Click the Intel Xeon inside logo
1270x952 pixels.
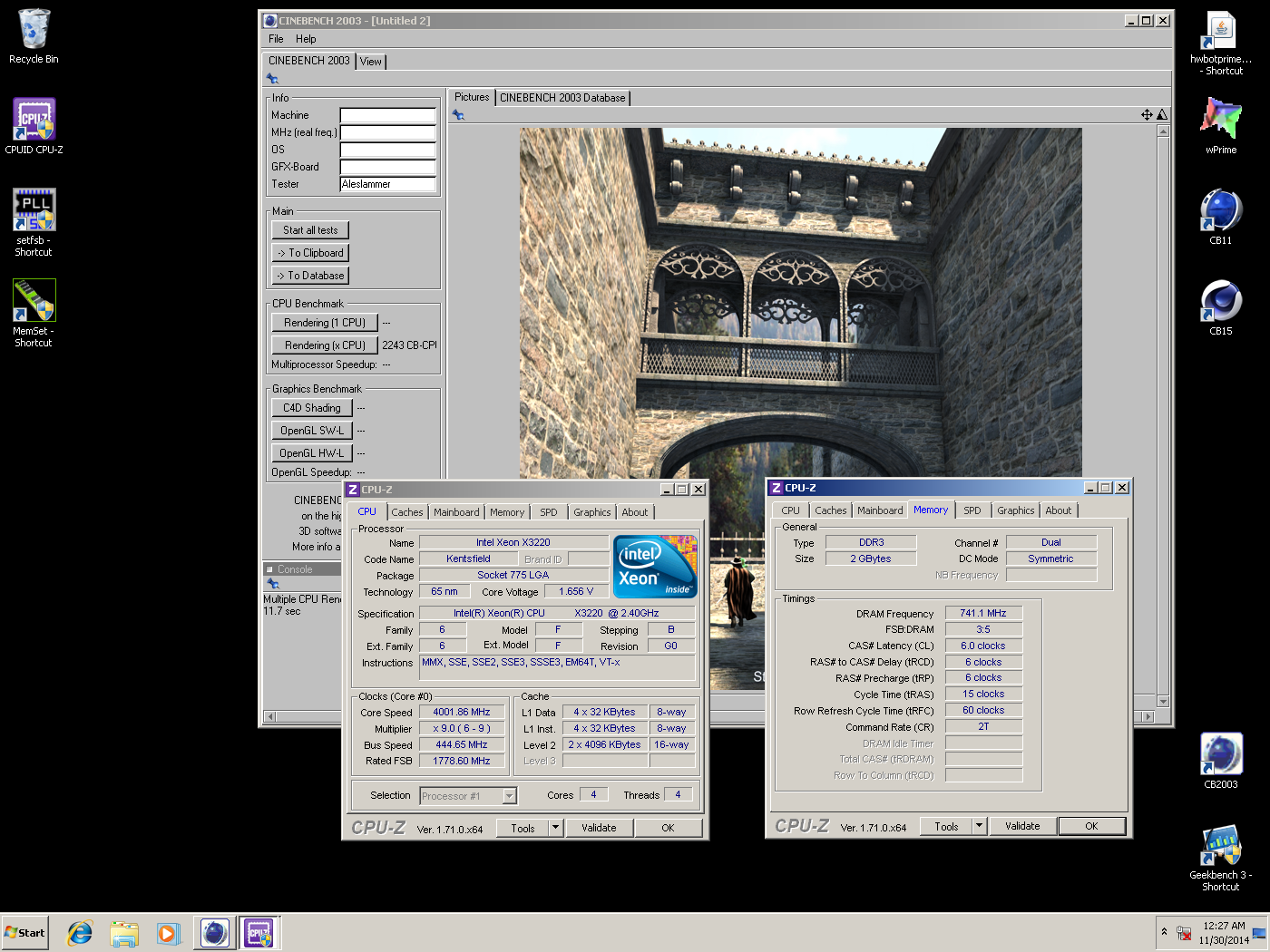pos(655,567)
